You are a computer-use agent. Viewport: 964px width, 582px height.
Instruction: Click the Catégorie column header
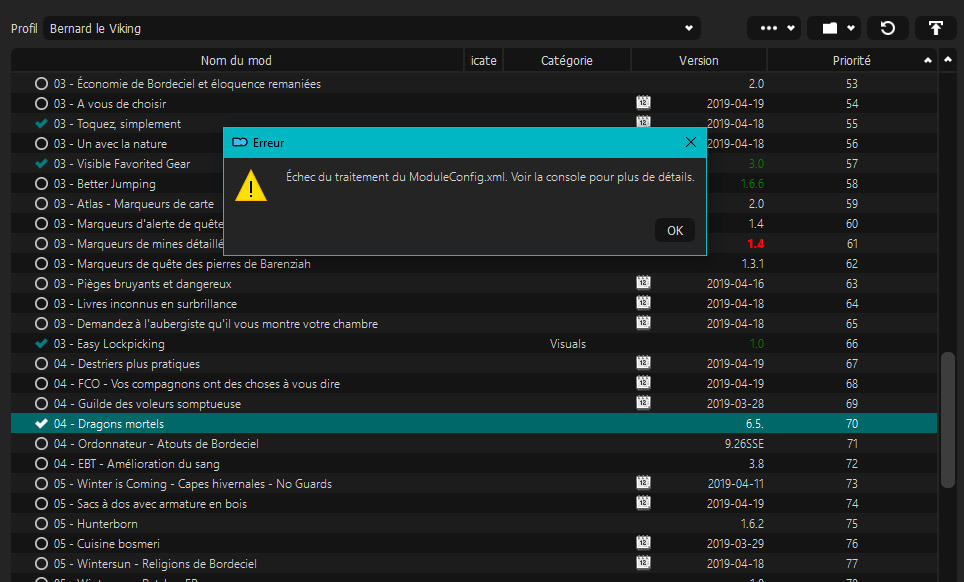pyautogui.click(x=566, y=61)
